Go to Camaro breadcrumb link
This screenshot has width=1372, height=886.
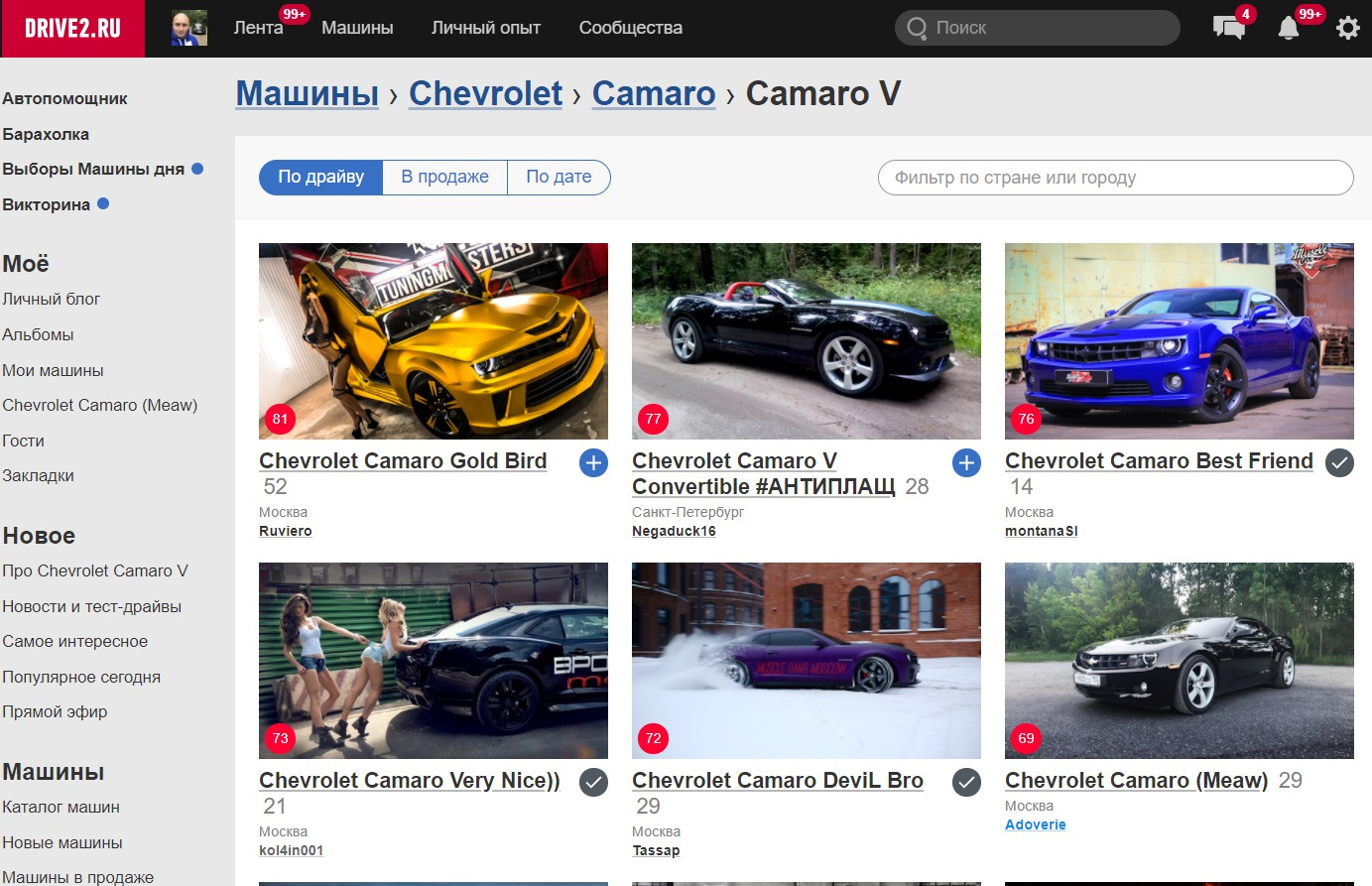654,93
